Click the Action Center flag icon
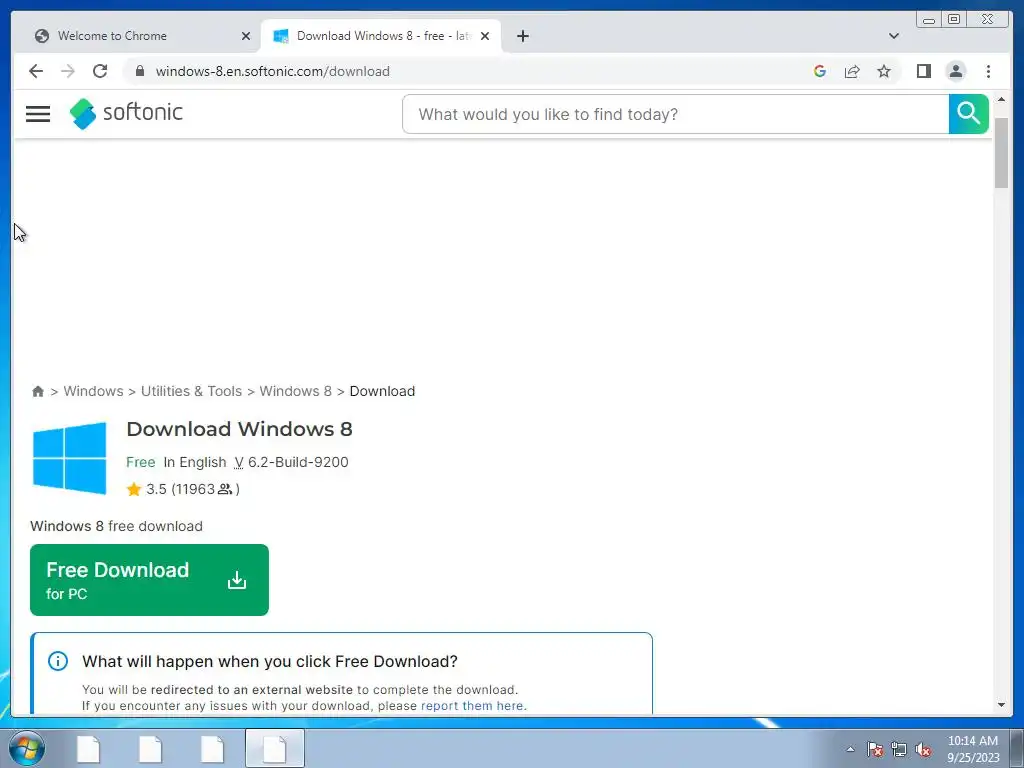 [x=875, y=749]
